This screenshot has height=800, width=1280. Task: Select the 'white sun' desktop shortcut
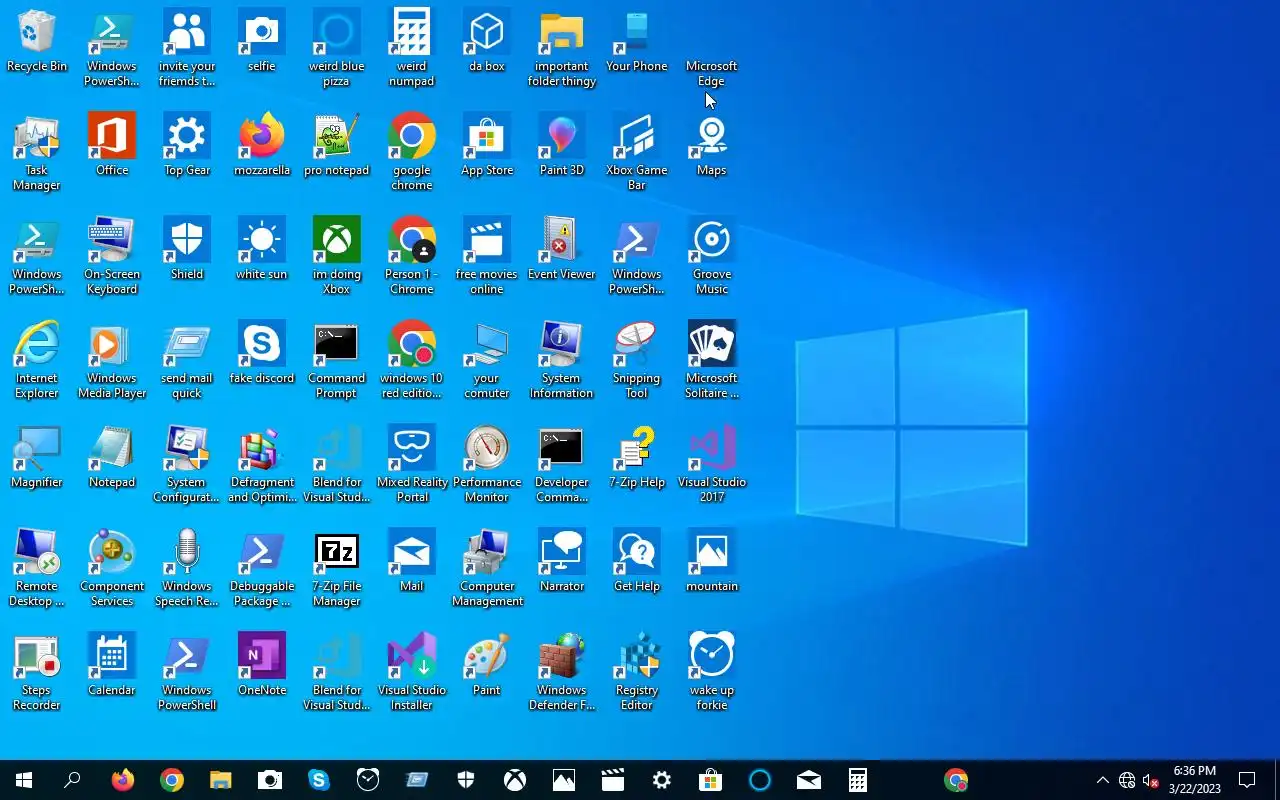click(x=262, y=249)
